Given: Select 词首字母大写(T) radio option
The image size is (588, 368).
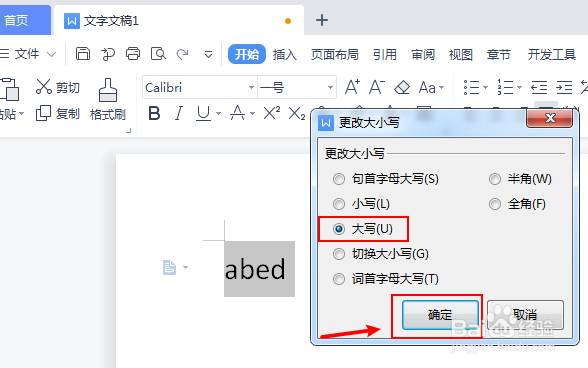Looking at the screenshot, I should pos(386,279).
